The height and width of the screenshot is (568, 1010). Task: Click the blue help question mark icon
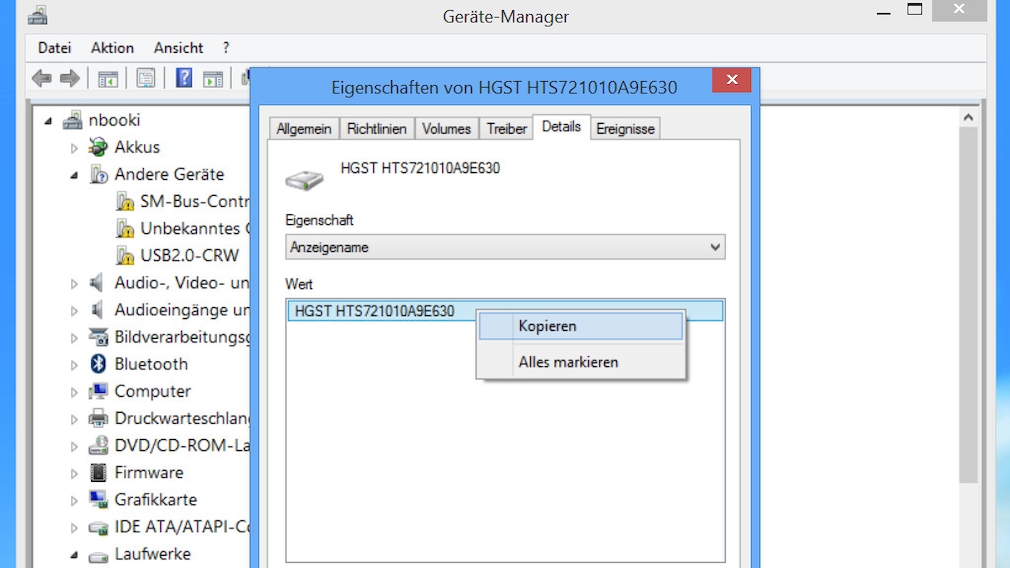click(184, 79)
